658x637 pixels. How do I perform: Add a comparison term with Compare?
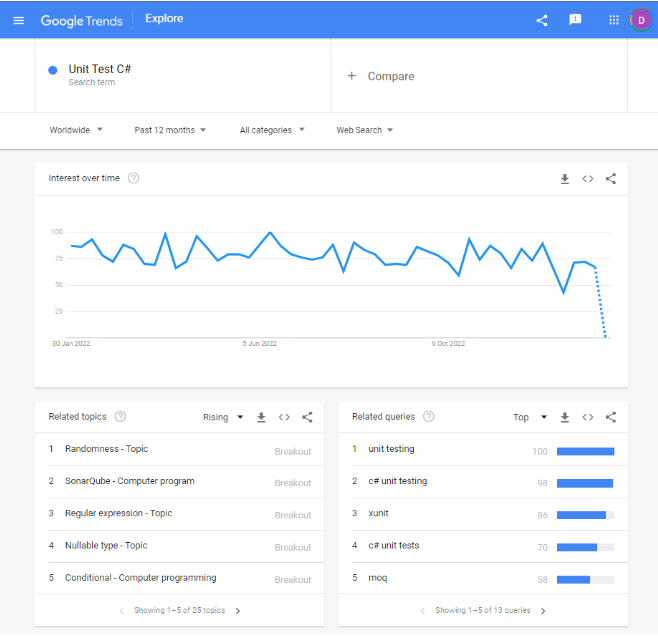click(x=391, y=76)
